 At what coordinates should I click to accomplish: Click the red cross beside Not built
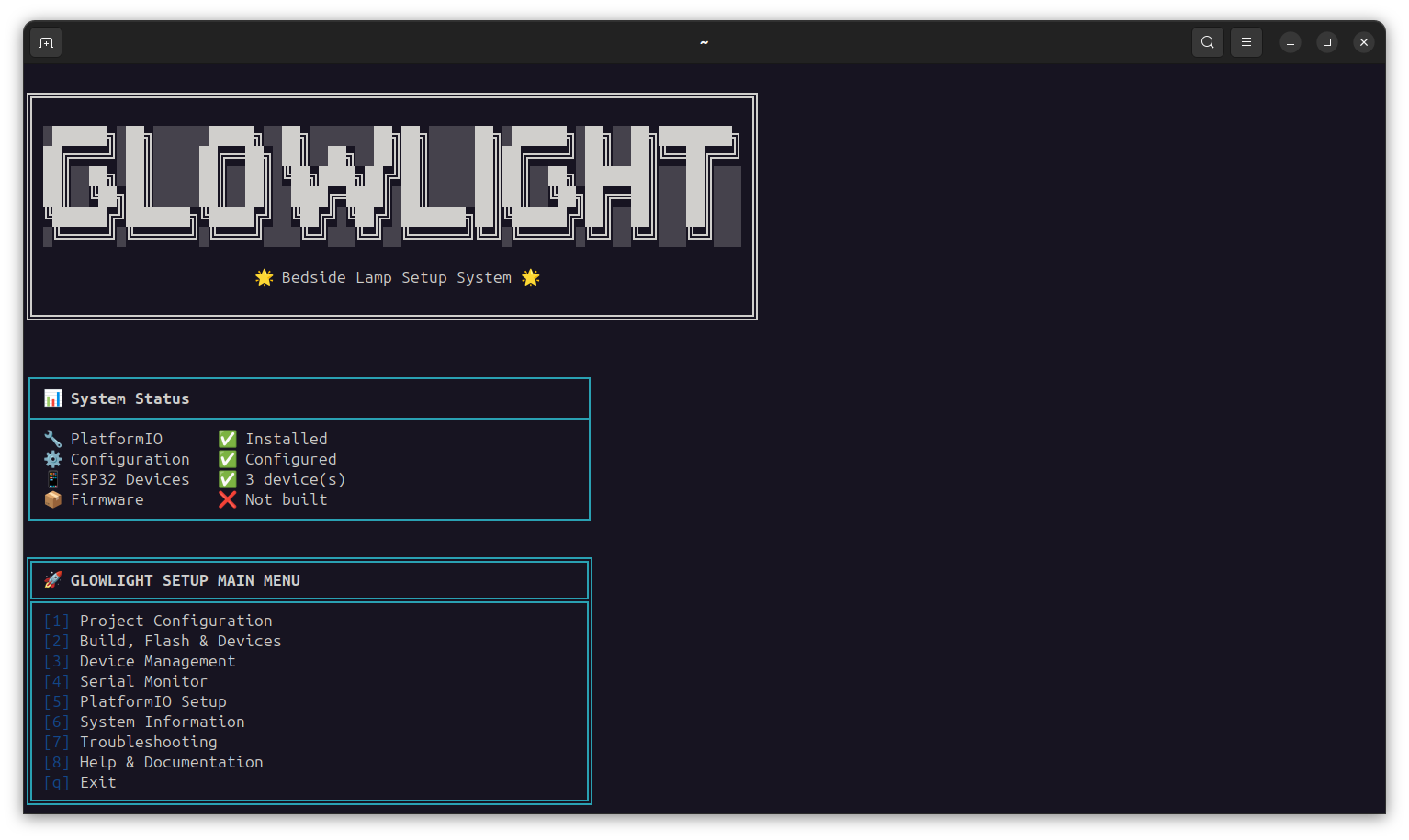228,499
